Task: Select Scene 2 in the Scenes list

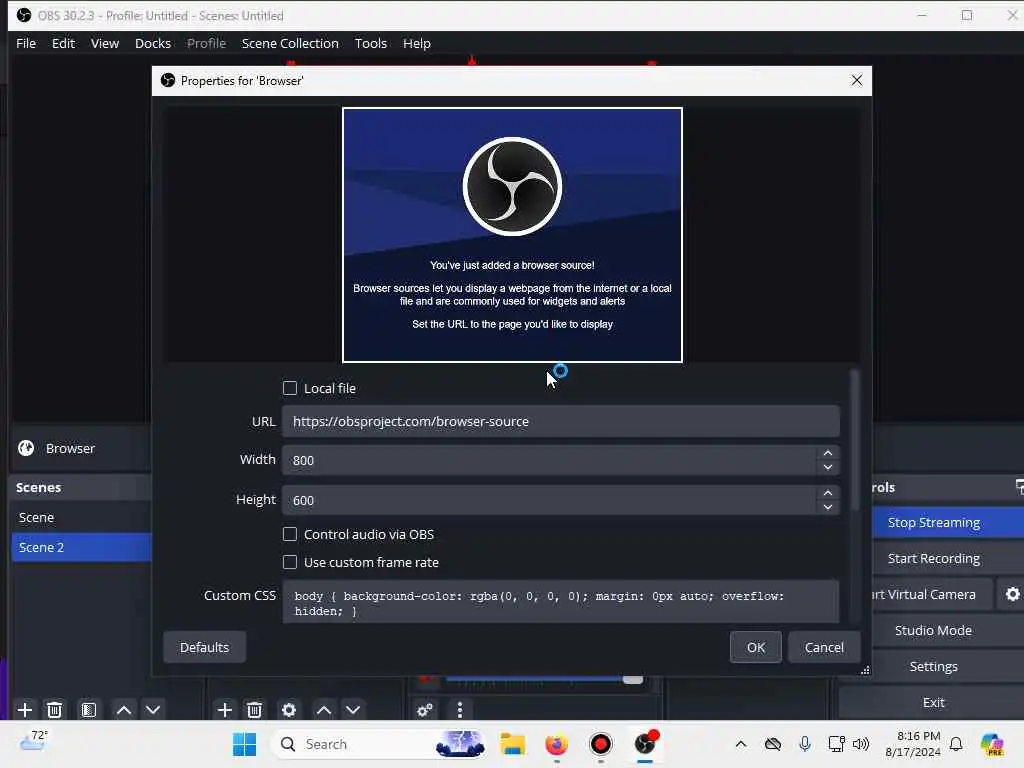Action: pyautogui.click(x=81, y=547)
